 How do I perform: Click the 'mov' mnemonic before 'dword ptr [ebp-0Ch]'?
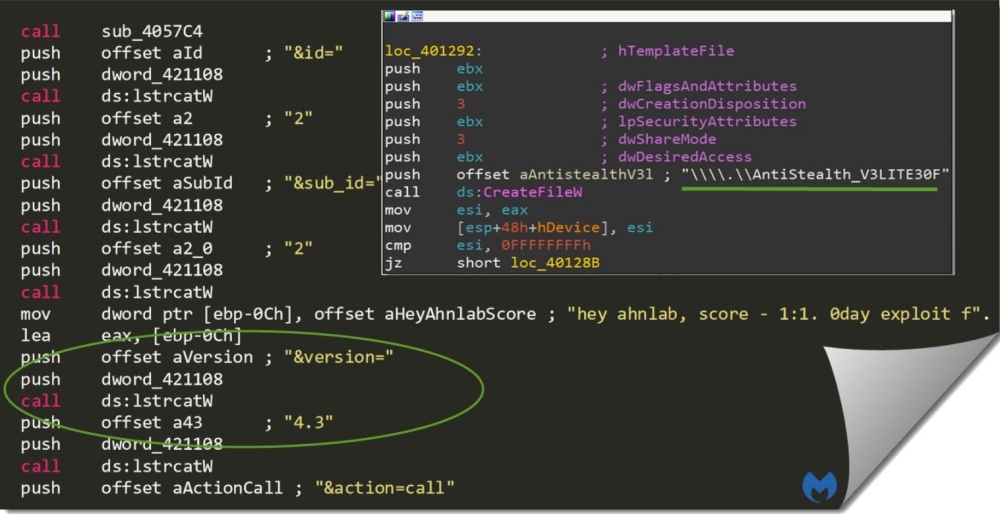pos(35,314)
